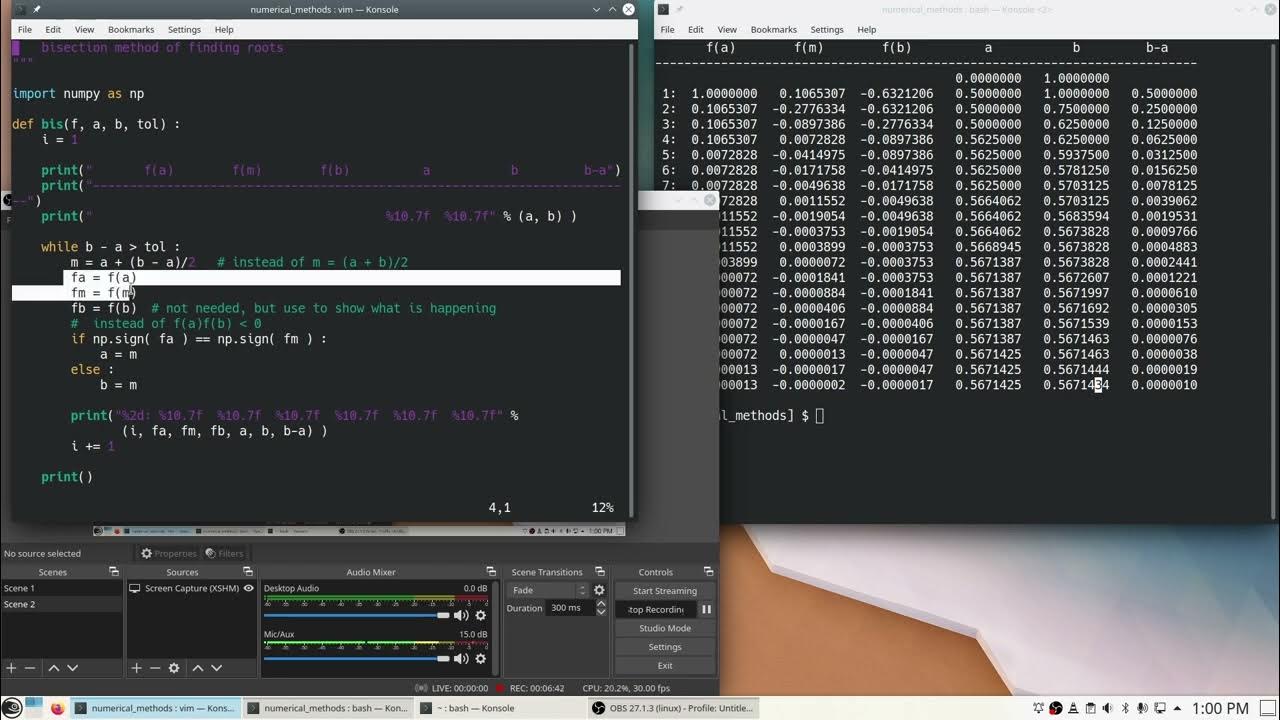Image resolution: width=1280 pixels, height=720 pixels.
Task: Undock the Audio Mixer panel
Action: tap(491, 572)
